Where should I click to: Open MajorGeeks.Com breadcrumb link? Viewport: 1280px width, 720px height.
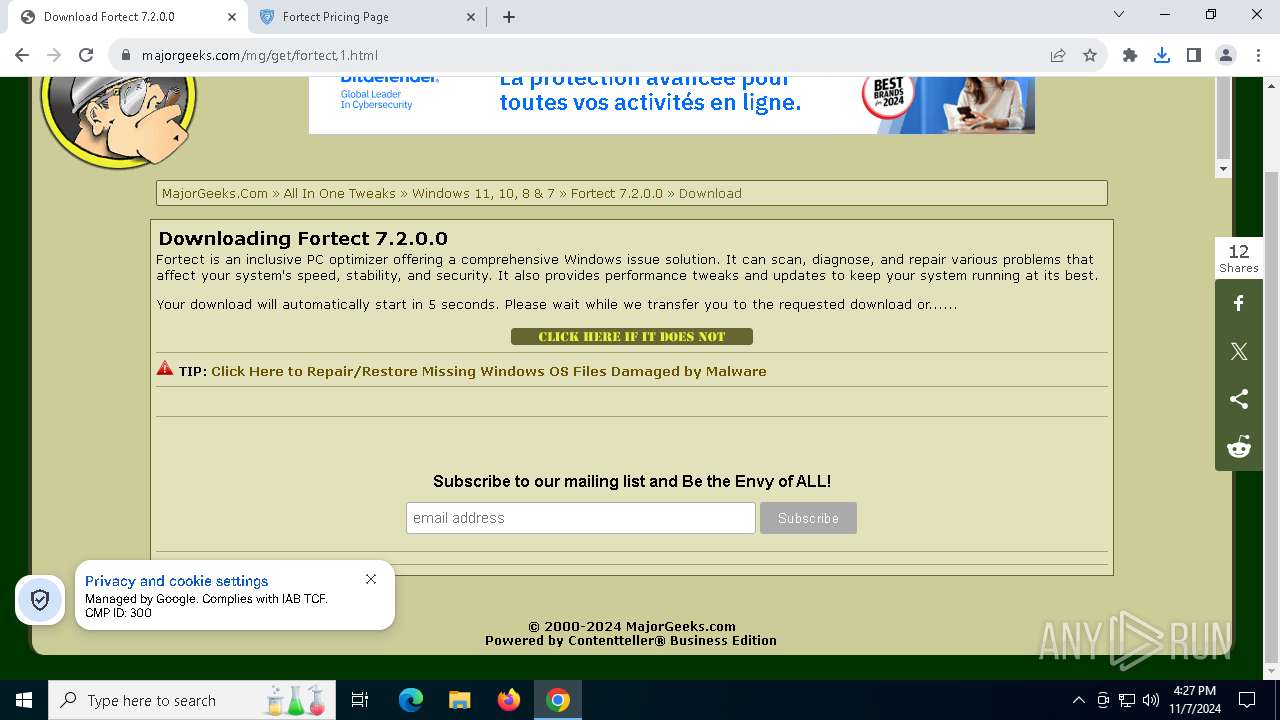215,194
